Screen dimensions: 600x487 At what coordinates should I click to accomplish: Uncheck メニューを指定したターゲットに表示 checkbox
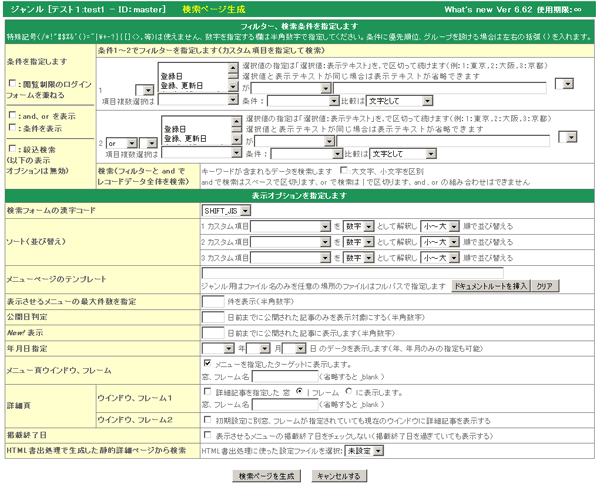[207, 363]
